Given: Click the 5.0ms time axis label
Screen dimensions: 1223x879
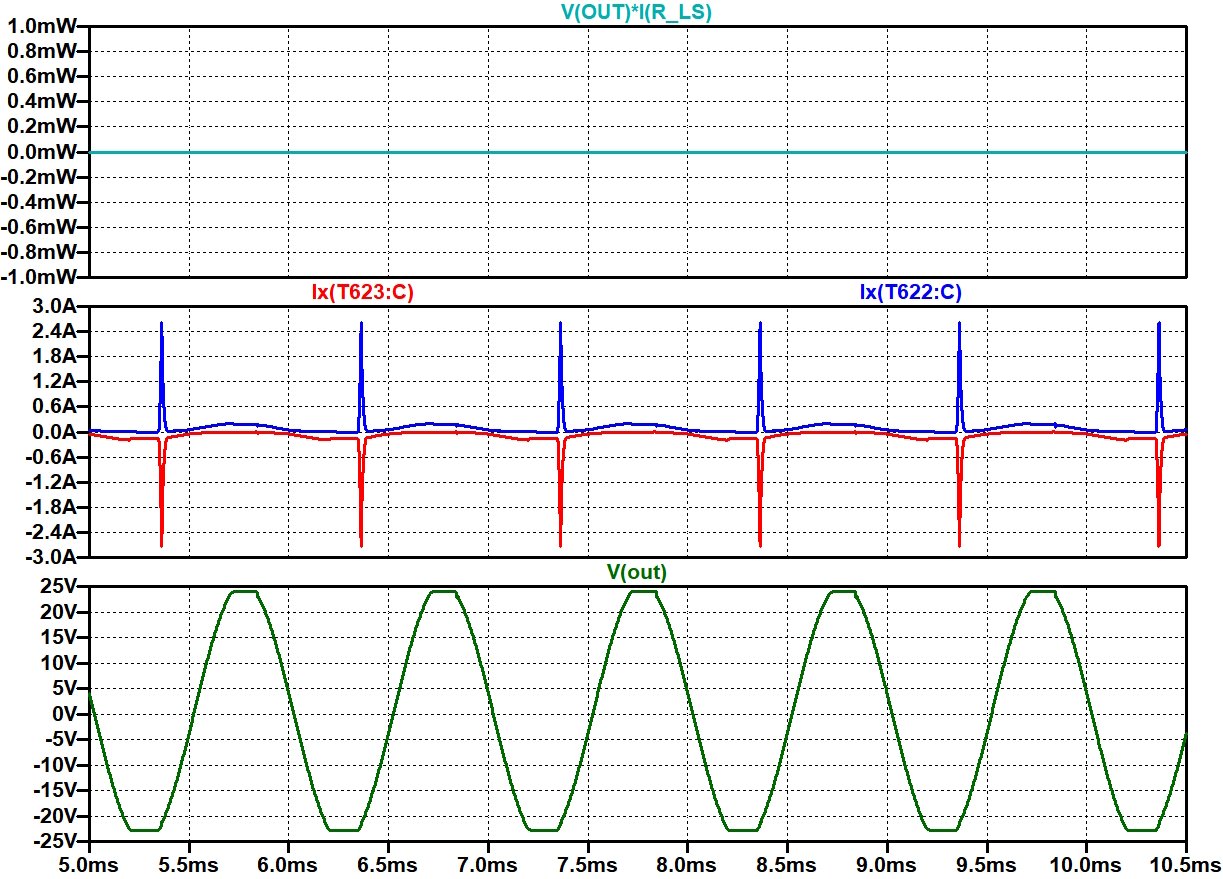Looking at the screenshot, I should point(89,863).
